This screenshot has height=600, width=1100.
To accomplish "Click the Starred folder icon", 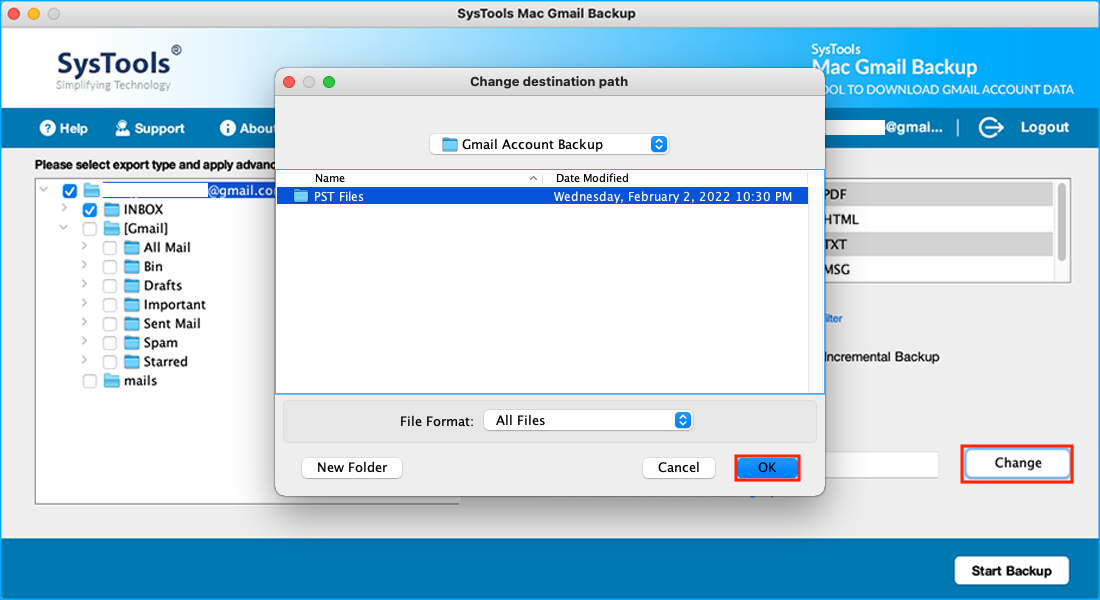I will (132, 361).
